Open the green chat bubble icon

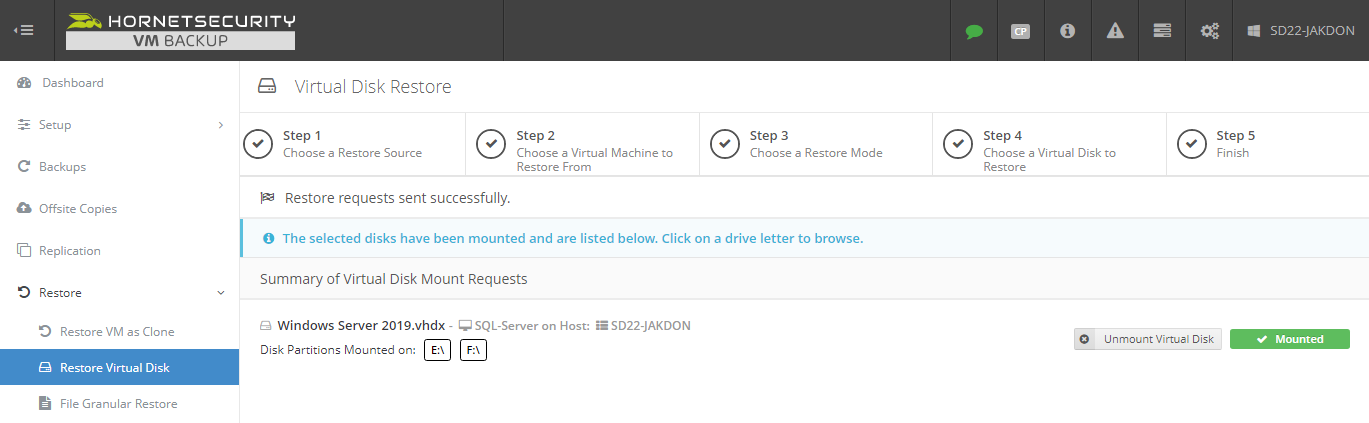[x=974, y=31]
